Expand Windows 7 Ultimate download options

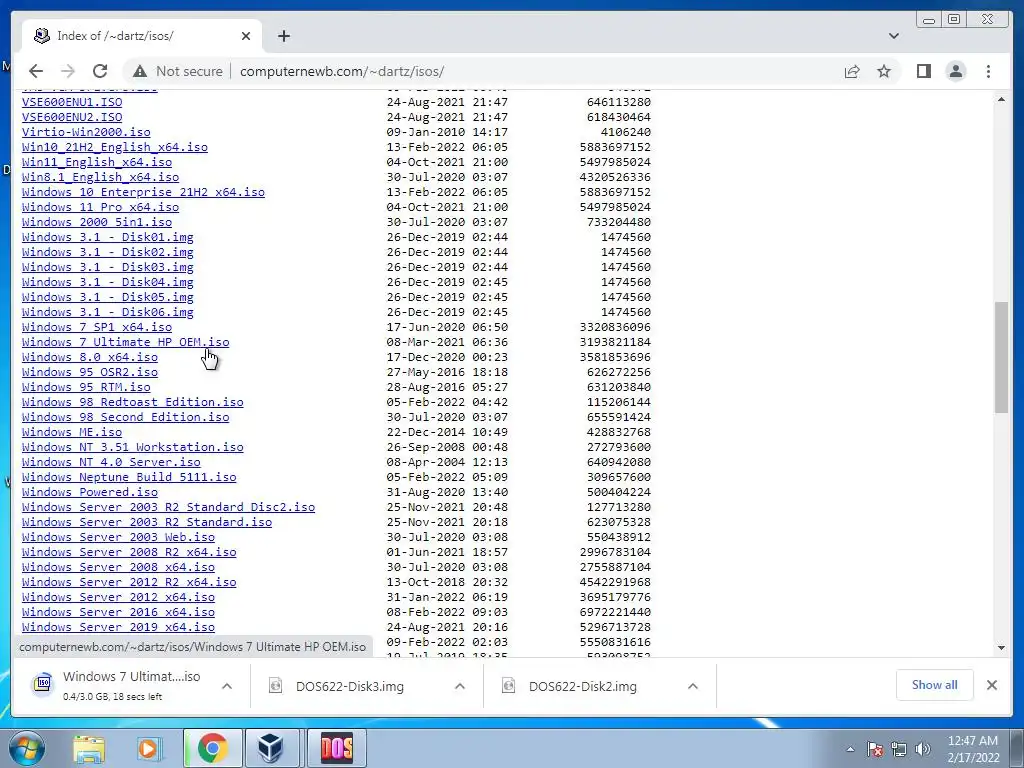click(x=227, y=686)
